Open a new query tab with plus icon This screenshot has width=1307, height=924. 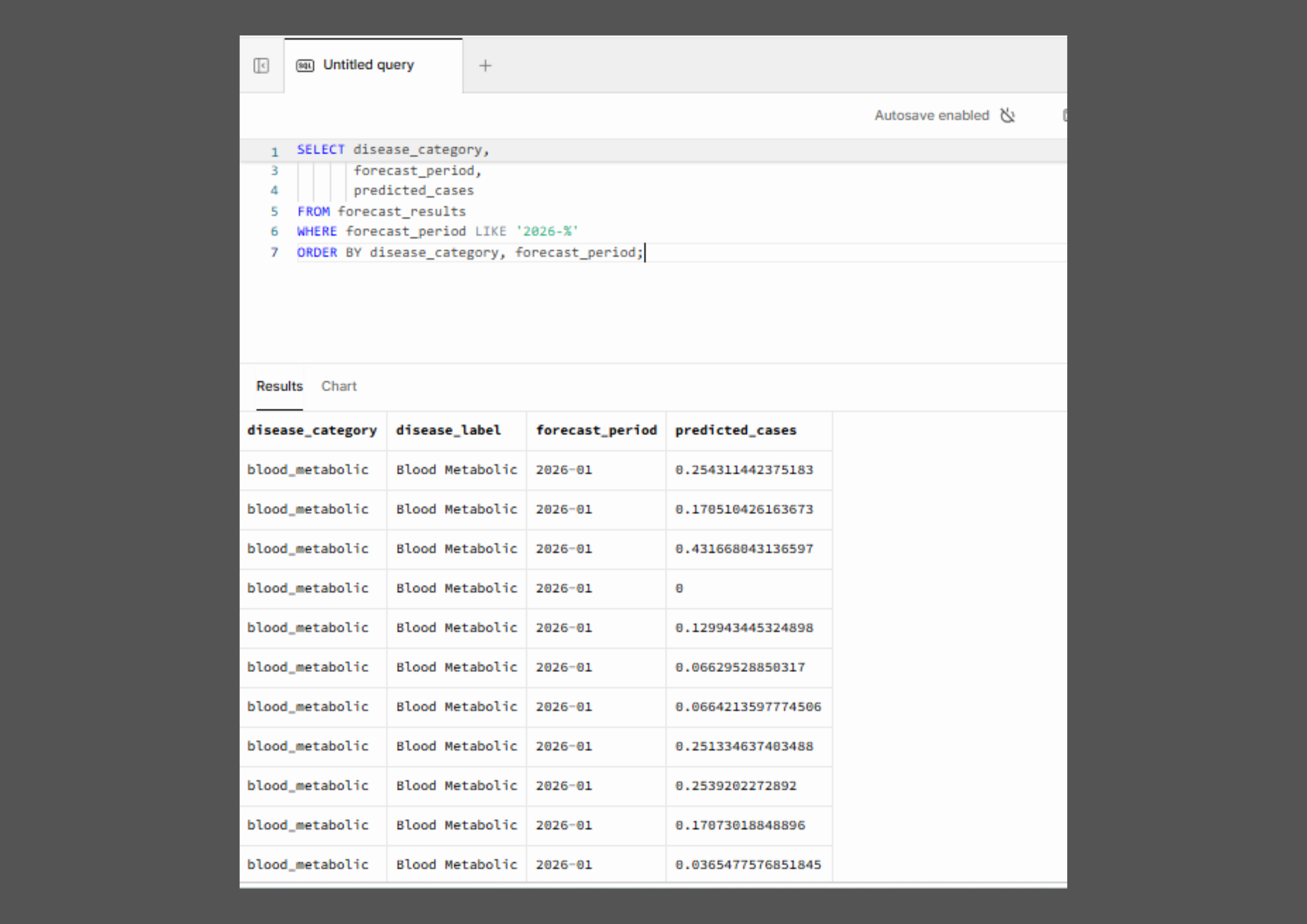(485, 66)
